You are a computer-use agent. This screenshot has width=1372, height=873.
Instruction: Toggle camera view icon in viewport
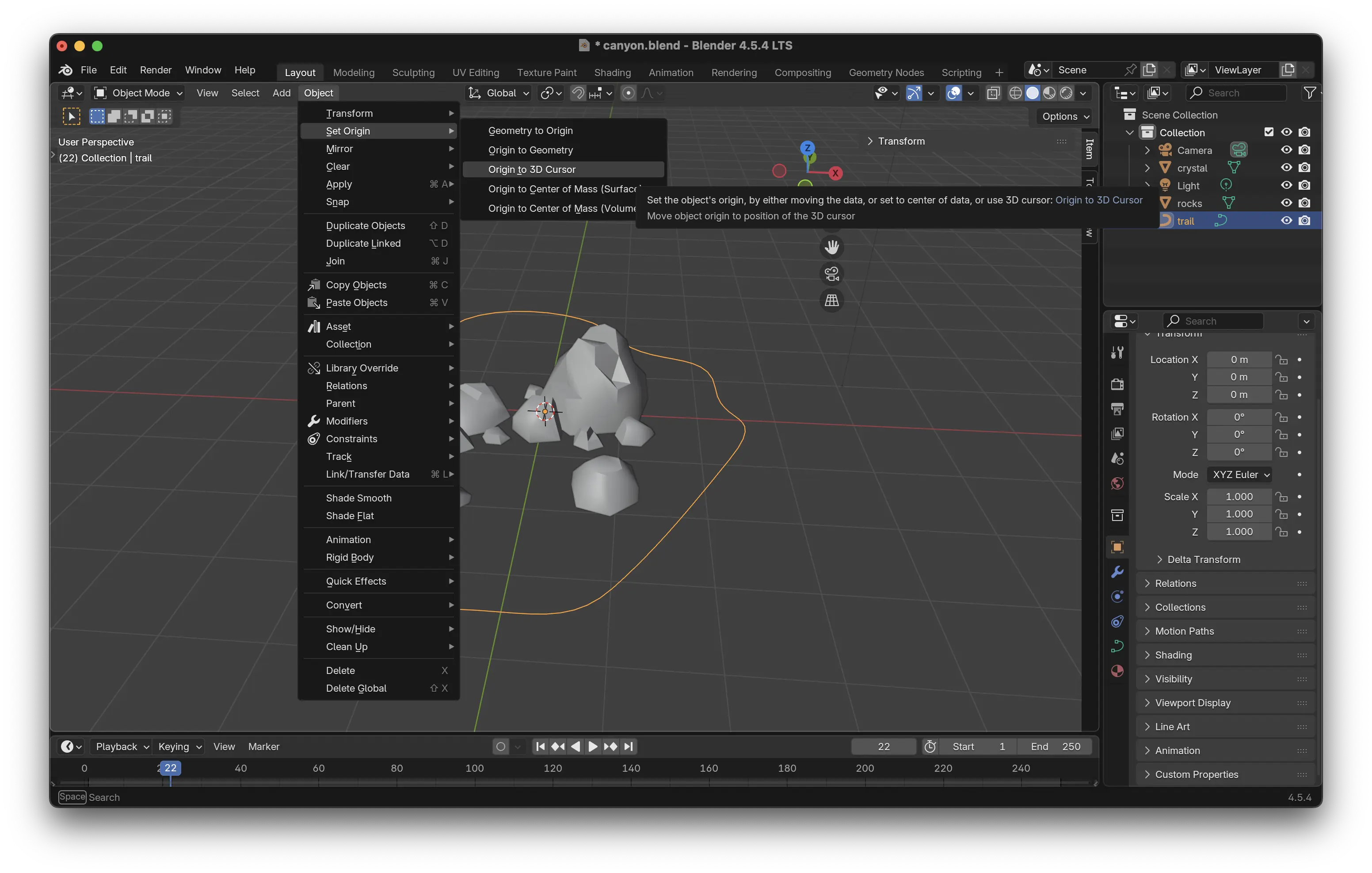pos(831,274)
